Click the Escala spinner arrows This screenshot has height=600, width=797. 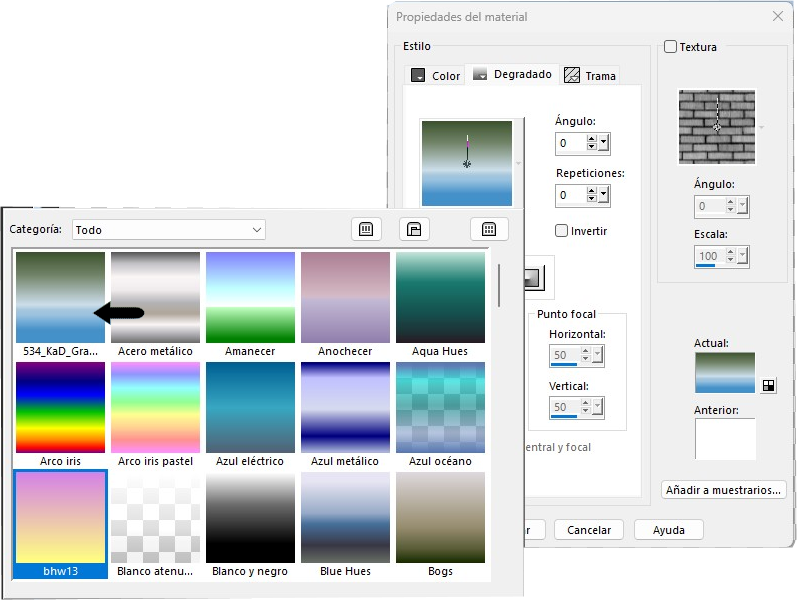(x=730, y=256)
